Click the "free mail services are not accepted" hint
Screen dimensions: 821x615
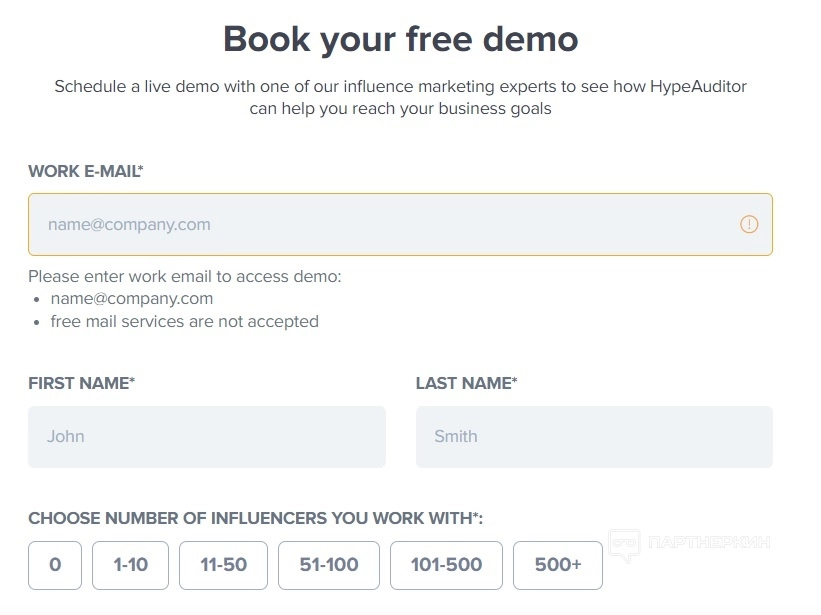click(x=184, y=322)
